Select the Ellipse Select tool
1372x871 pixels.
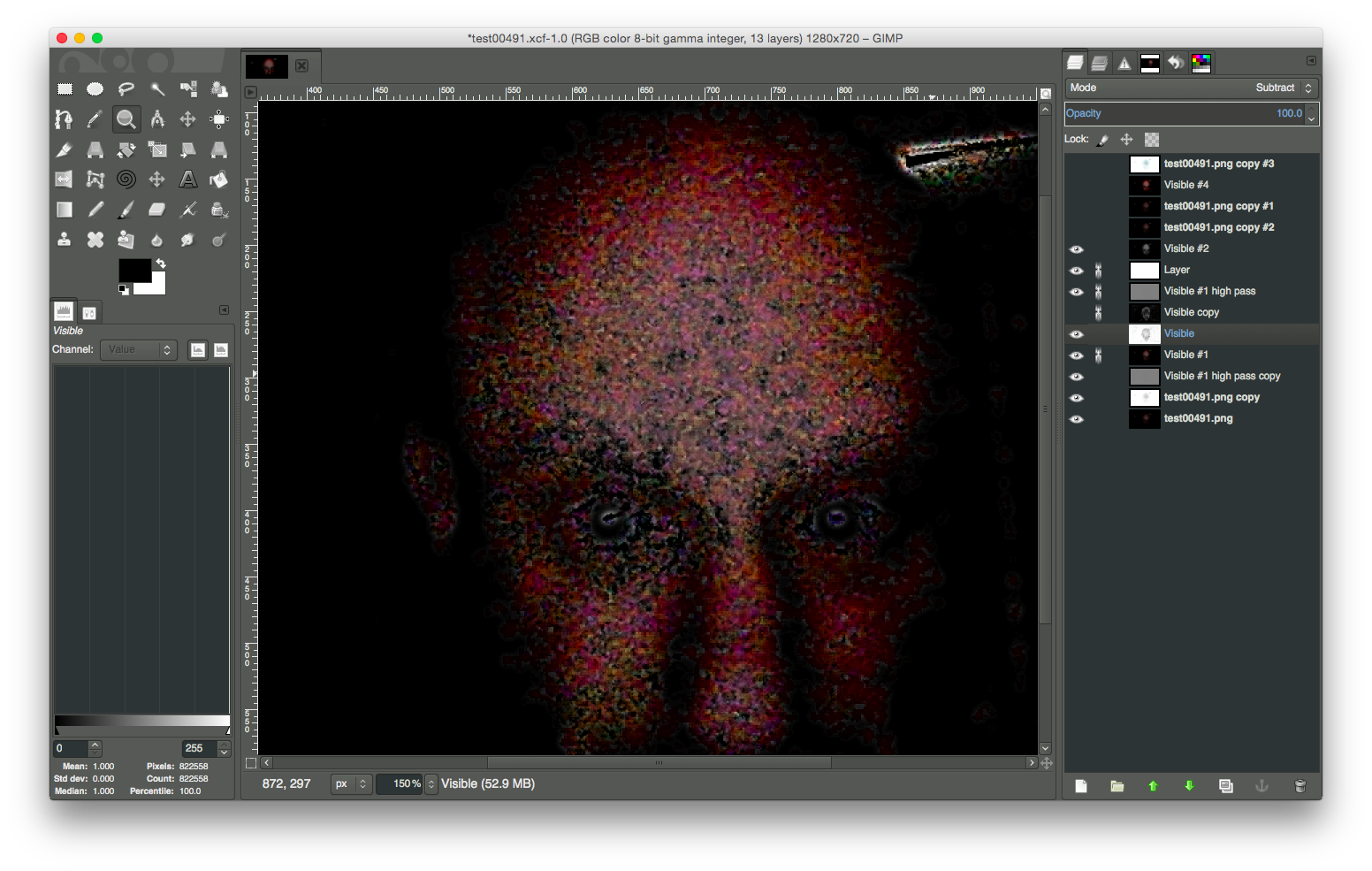95,88
